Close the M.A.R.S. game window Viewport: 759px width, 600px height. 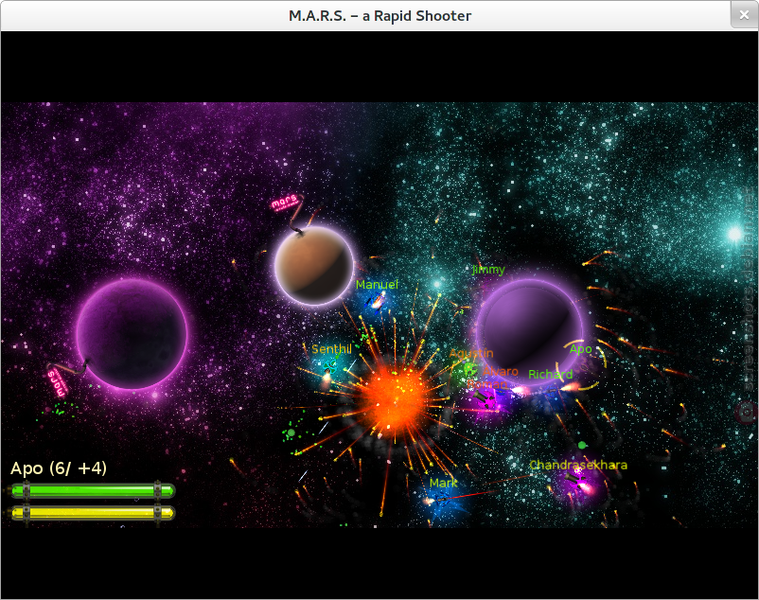(744, 15)
